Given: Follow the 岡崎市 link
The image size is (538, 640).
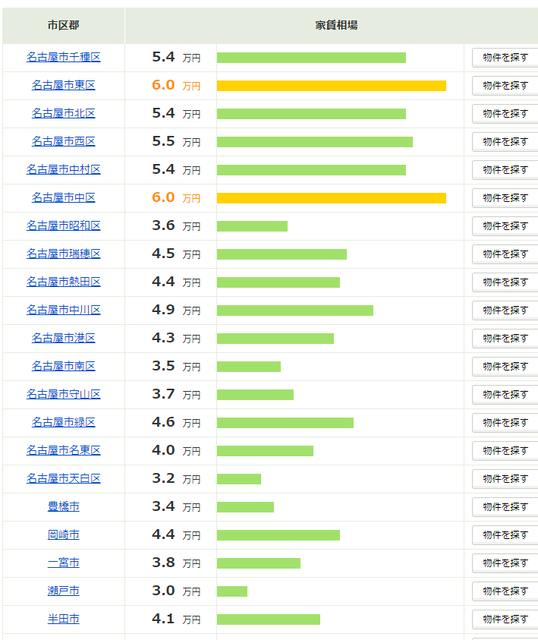Looking at the screenshot, I should click(63, 535).
